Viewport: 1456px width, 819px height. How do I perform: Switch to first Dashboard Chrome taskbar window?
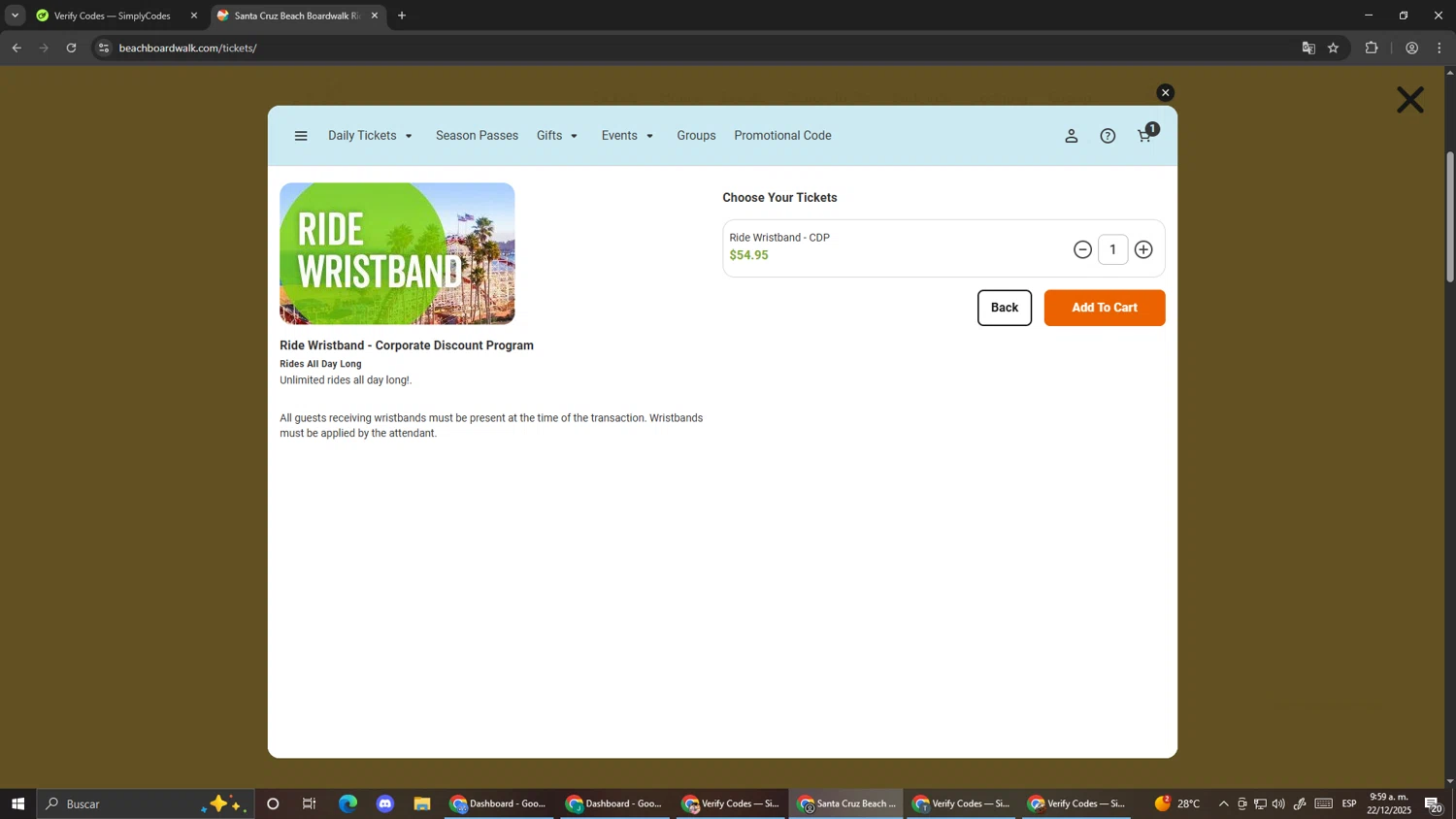coord(499,803)
